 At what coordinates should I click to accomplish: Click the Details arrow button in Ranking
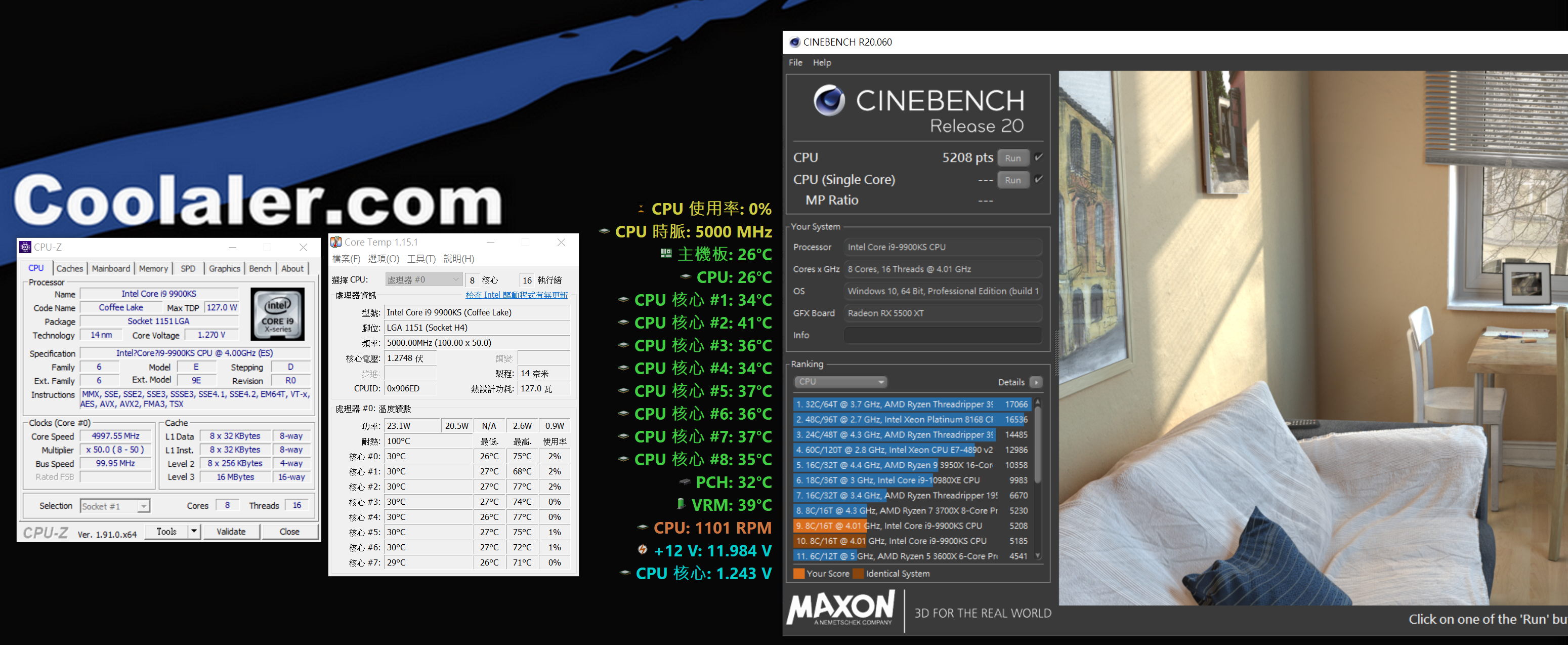pos(1036,382)
